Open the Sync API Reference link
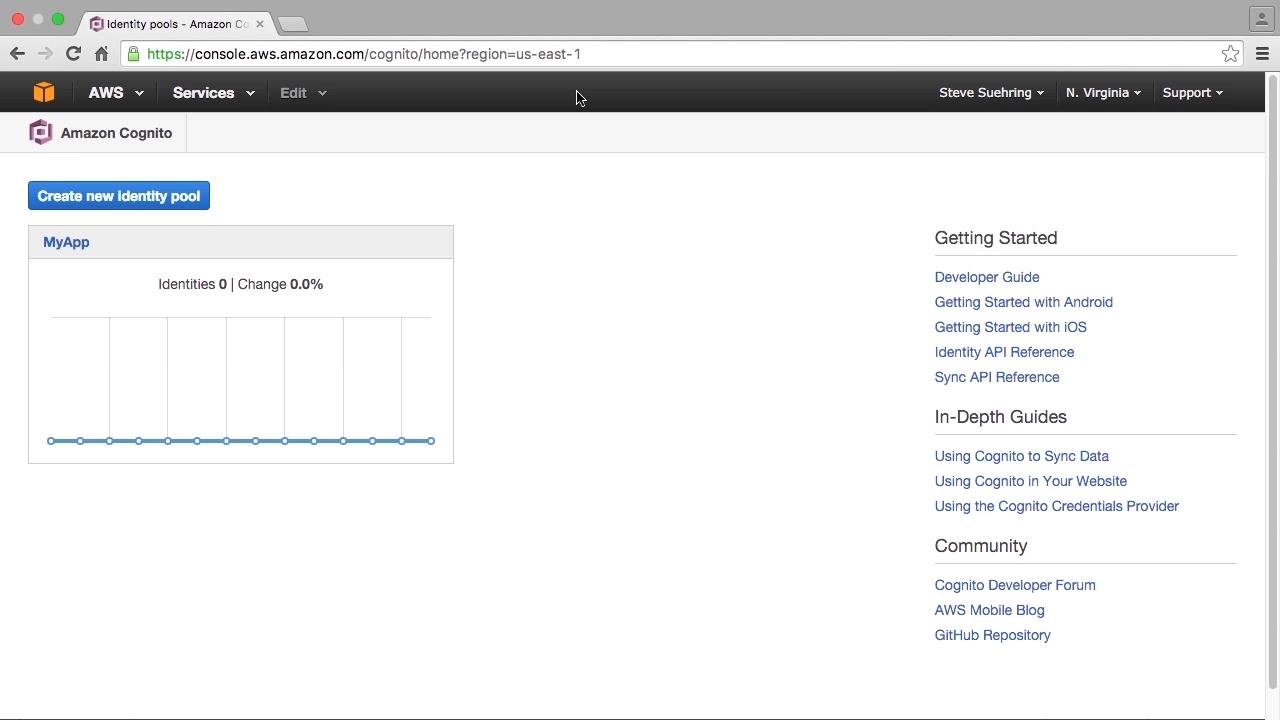 point(997,377)
